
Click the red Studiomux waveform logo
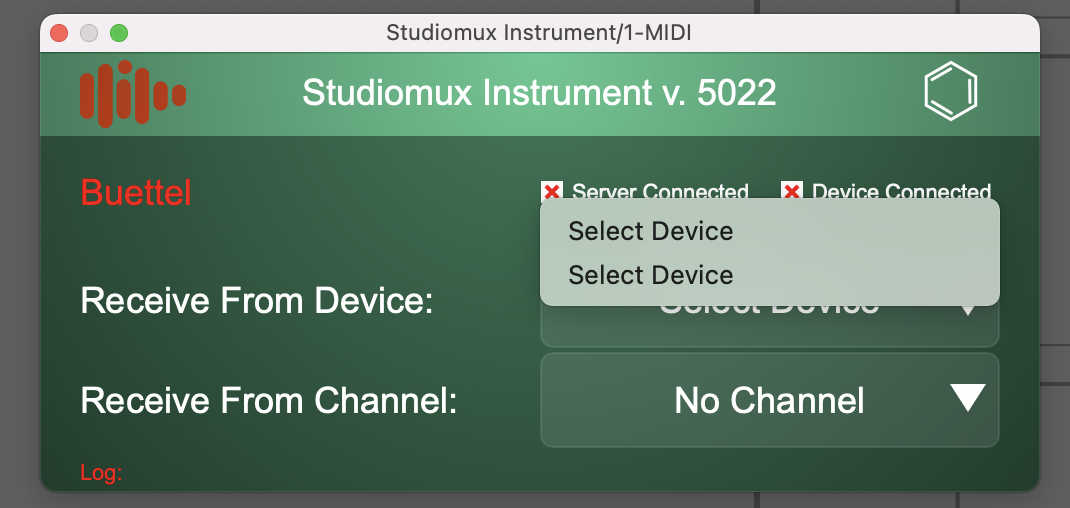click(x=132, y=94)
